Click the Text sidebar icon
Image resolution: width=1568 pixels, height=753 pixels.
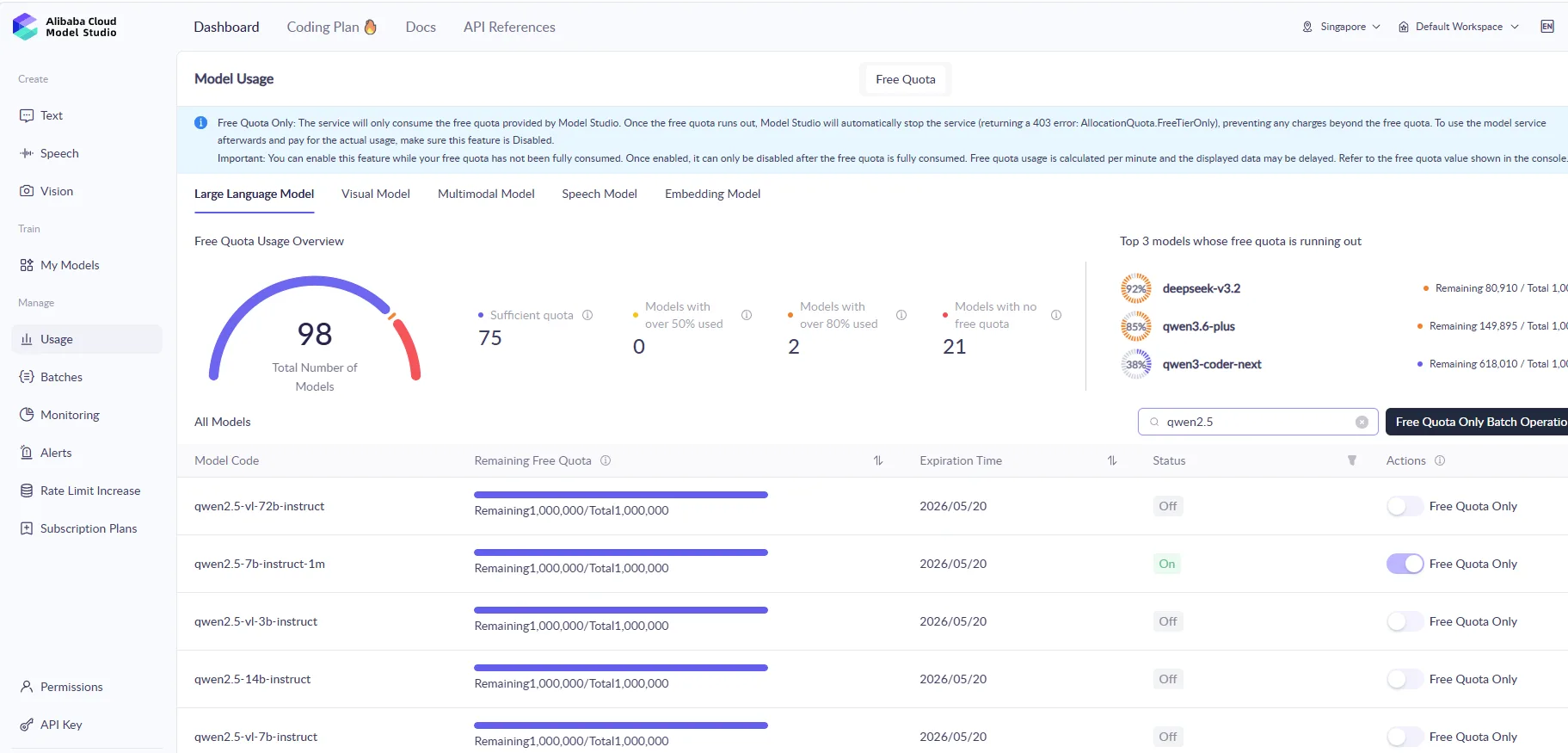27,115
